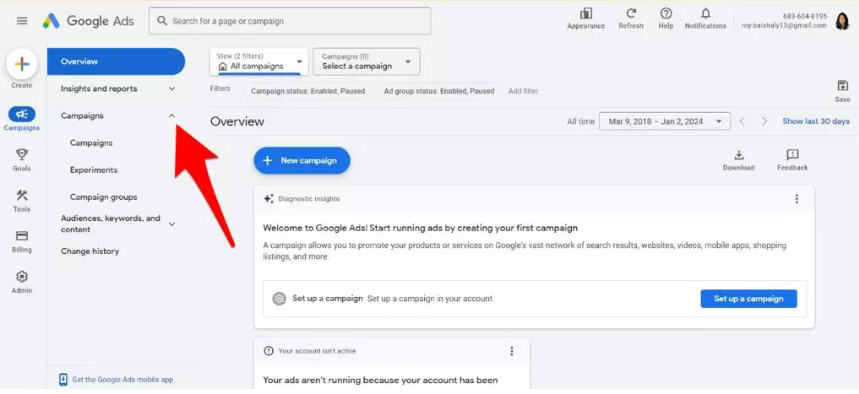Click the Ad group status filter chip
Screen dimensions: 859x394
pyautogui.click(x=439, y=91)
